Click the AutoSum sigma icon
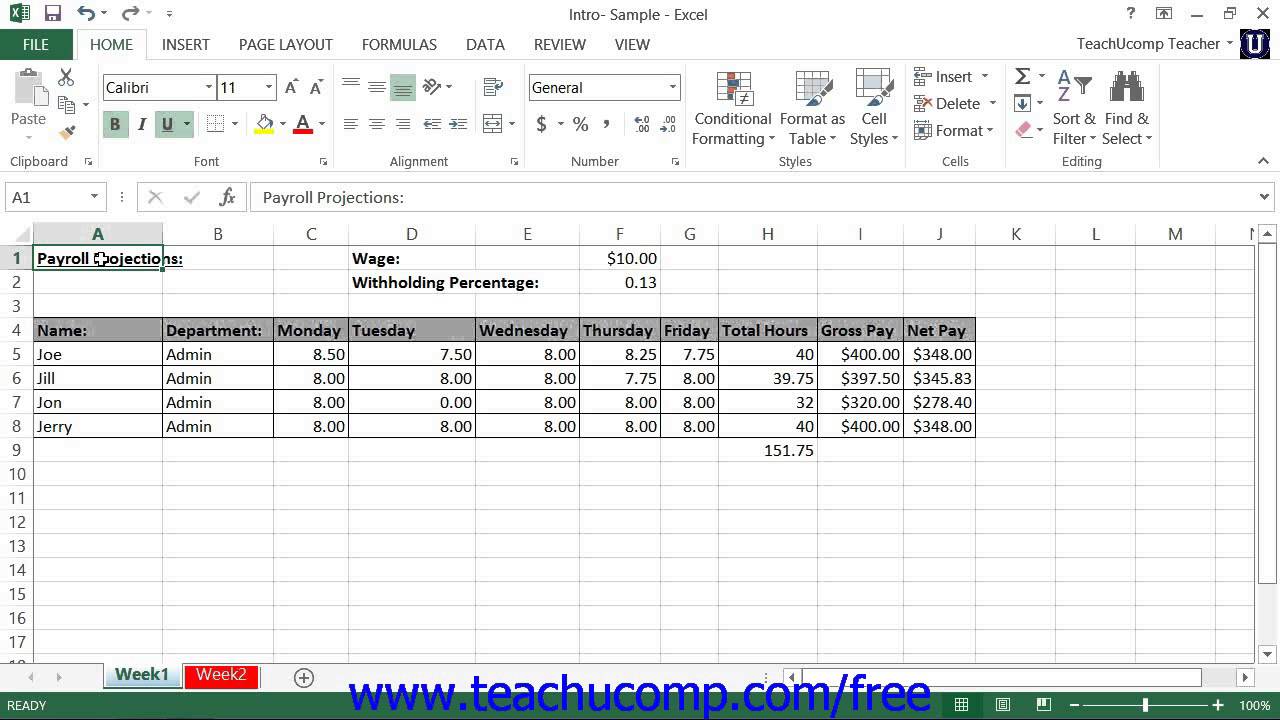Viewport: 1280px width, 720px height. [1023, 77]
